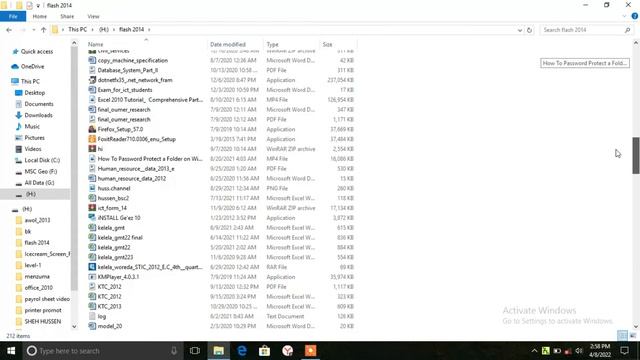Select the Firefox_Setup_57.0 application icon
The height and width of the screenshot is (360, 640).
tap(92, 129)
